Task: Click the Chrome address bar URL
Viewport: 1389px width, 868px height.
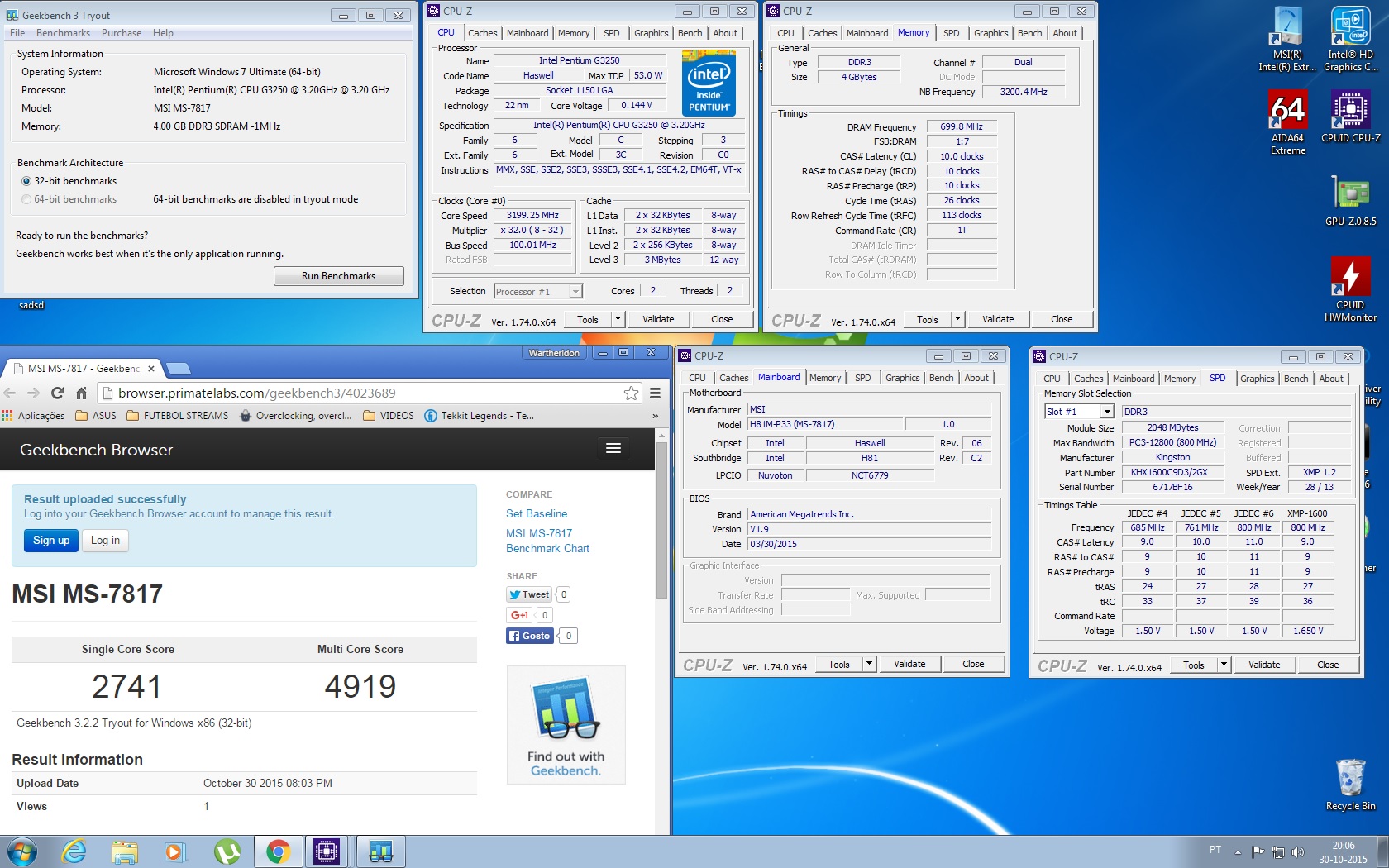Action: (x=257, y=393)
